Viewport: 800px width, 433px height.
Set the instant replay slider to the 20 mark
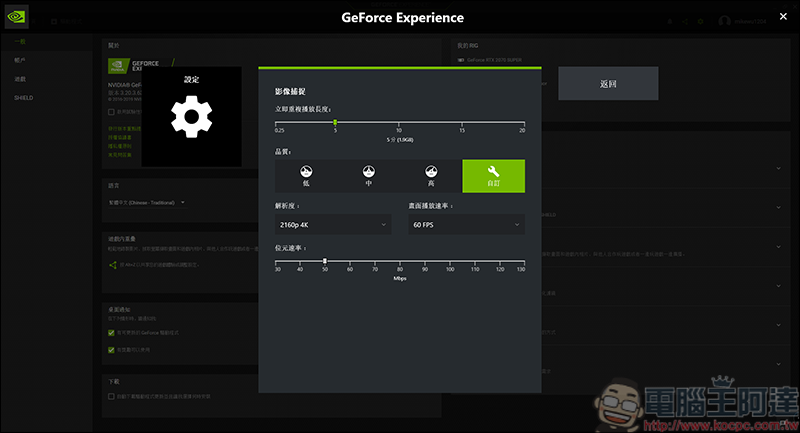point(524,122)
